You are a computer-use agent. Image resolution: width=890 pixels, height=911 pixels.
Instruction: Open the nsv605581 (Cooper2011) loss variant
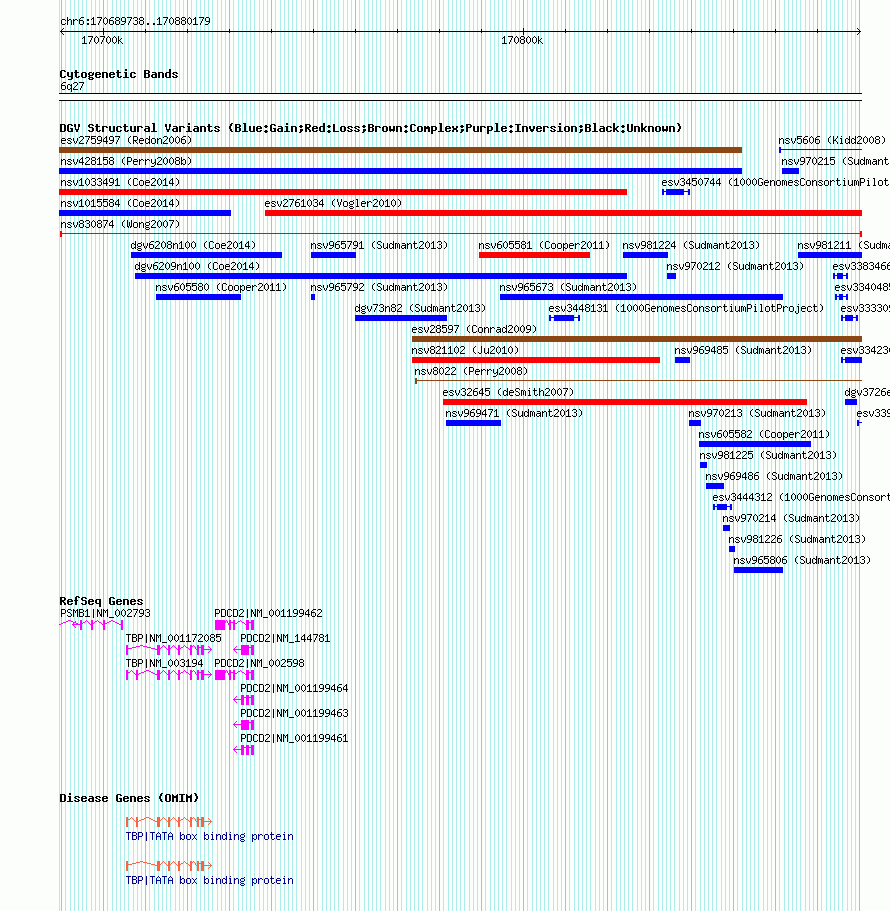click(x=534, y=255)
